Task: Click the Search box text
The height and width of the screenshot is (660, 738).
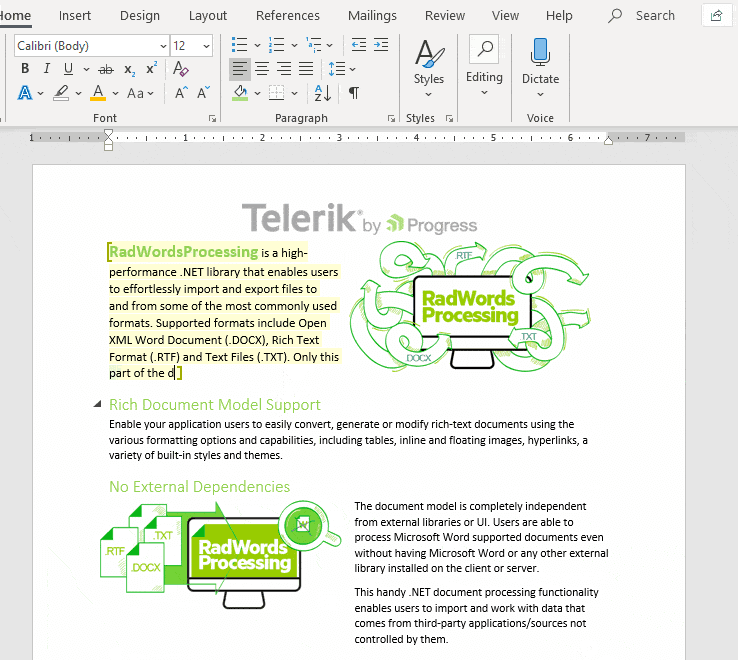Action: coord(655,16)
